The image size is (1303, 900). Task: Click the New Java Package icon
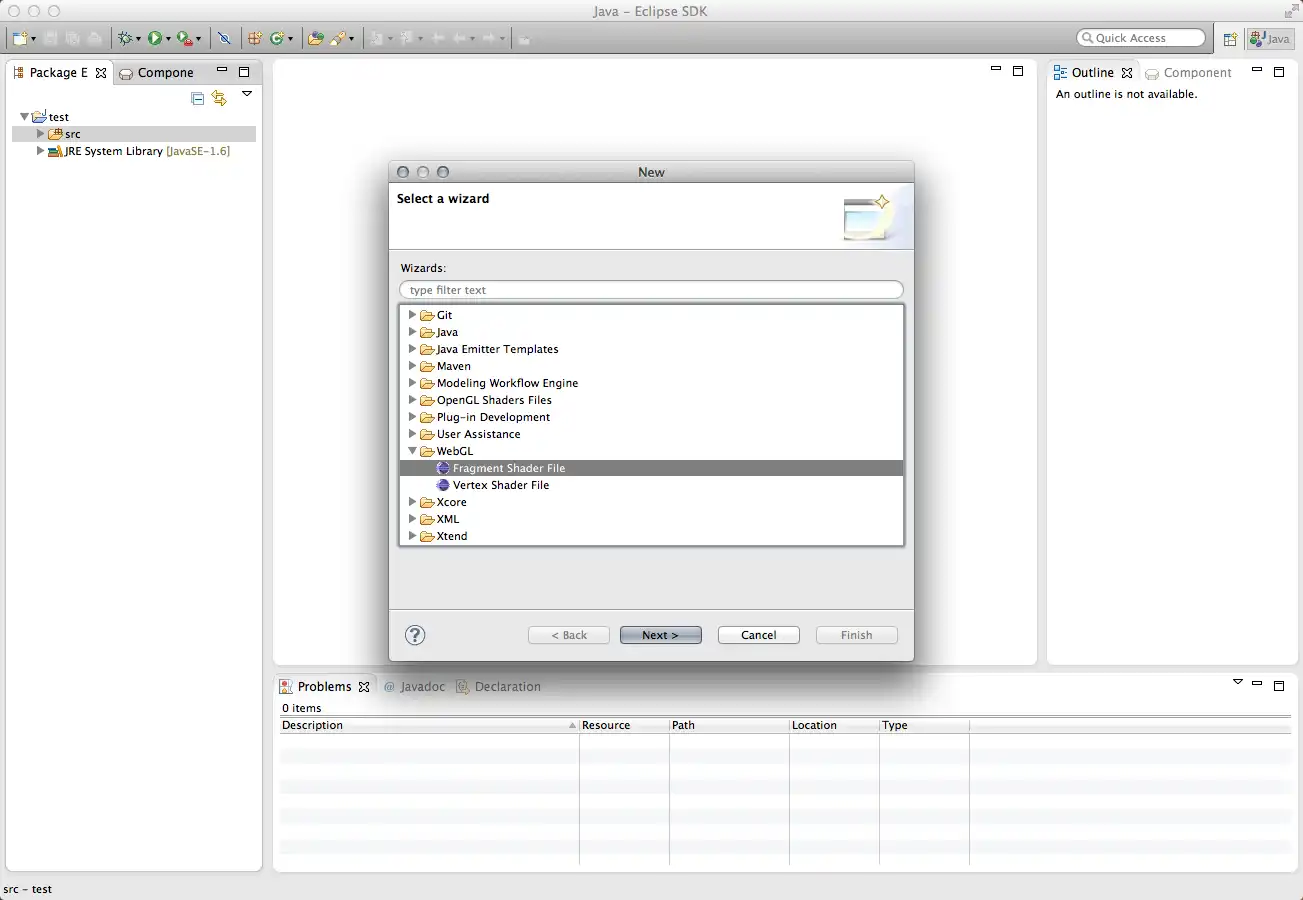coord(255,38)
